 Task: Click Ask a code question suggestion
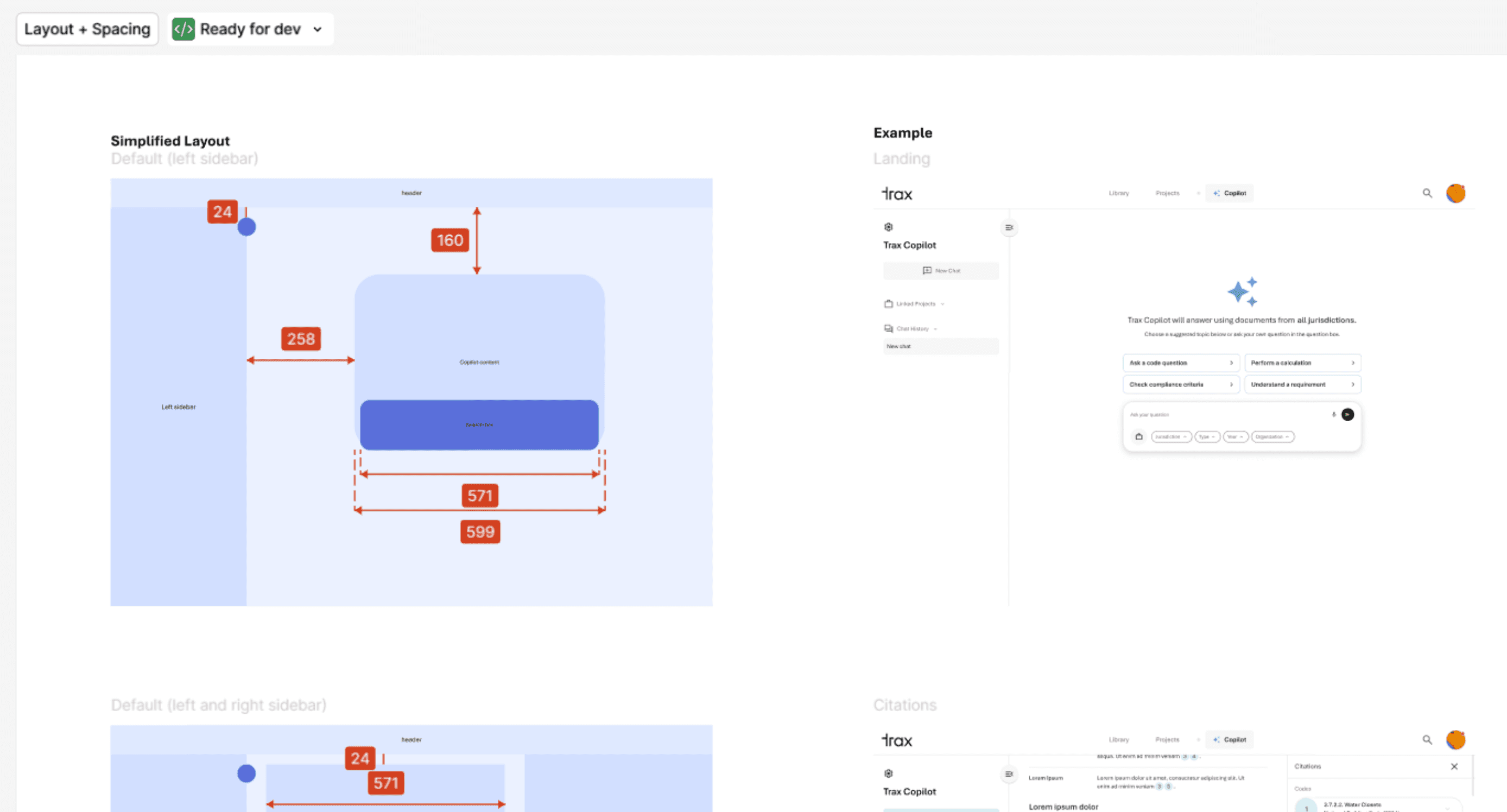click(x=1180, y=363)
